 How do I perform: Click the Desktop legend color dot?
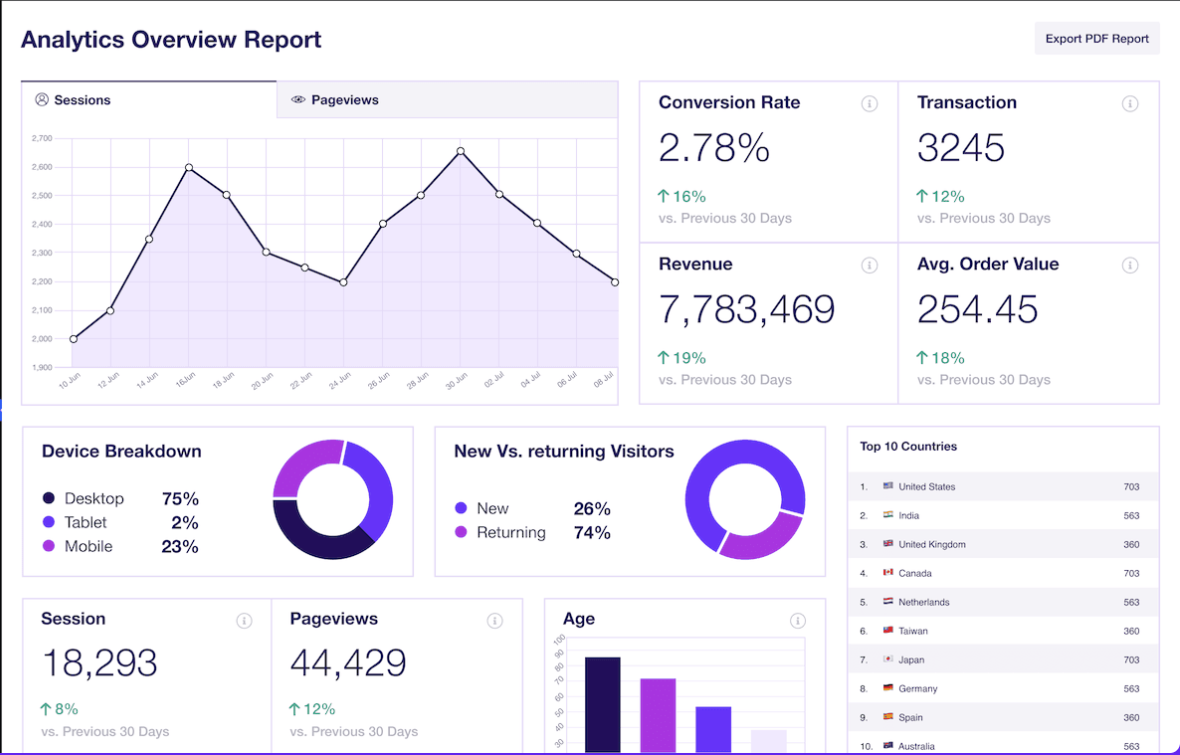[x=49, y=498]
